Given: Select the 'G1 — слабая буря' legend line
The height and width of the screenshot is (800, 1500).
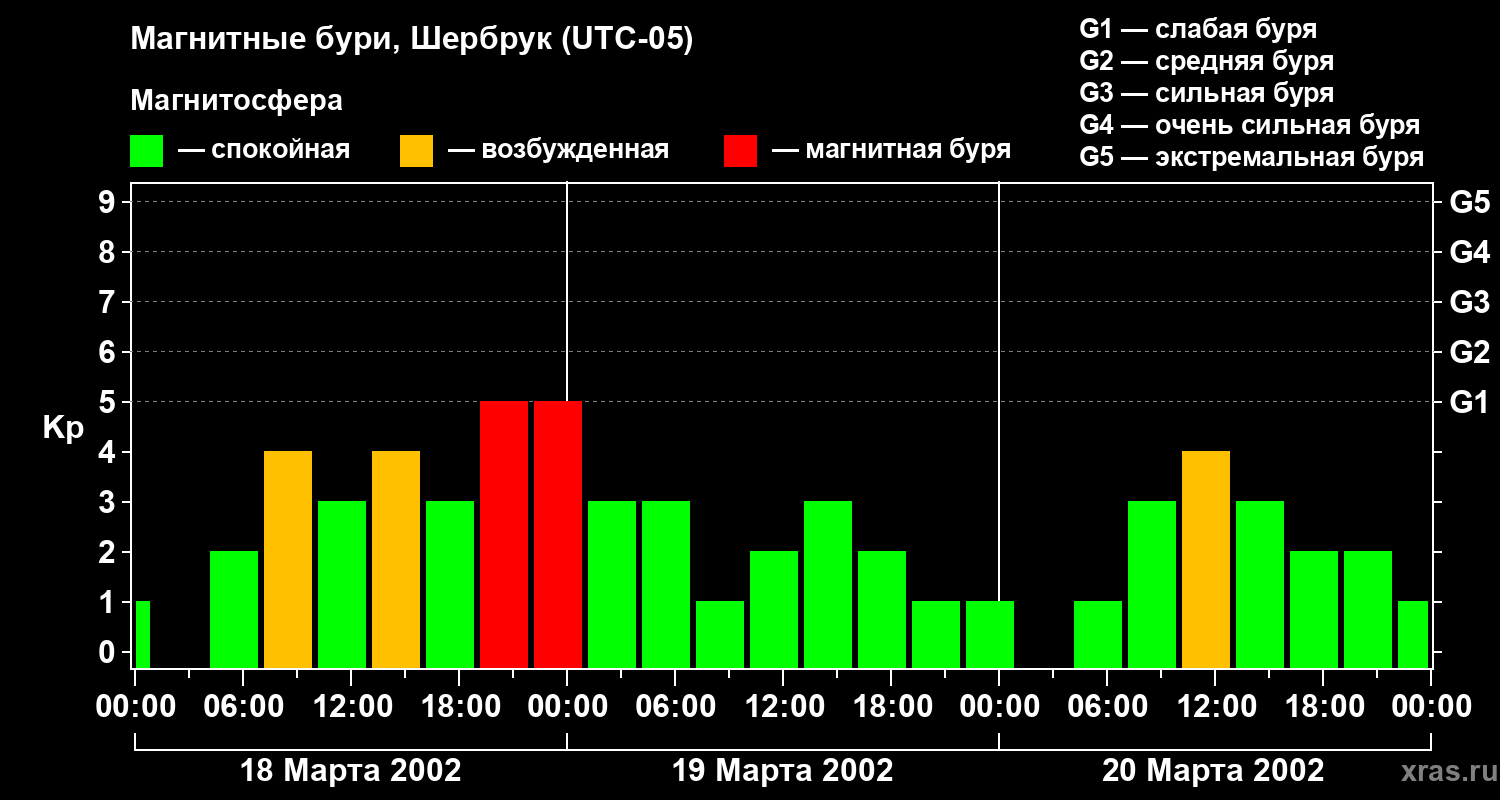Looking at the screenshot, I should pos(1198,29).
